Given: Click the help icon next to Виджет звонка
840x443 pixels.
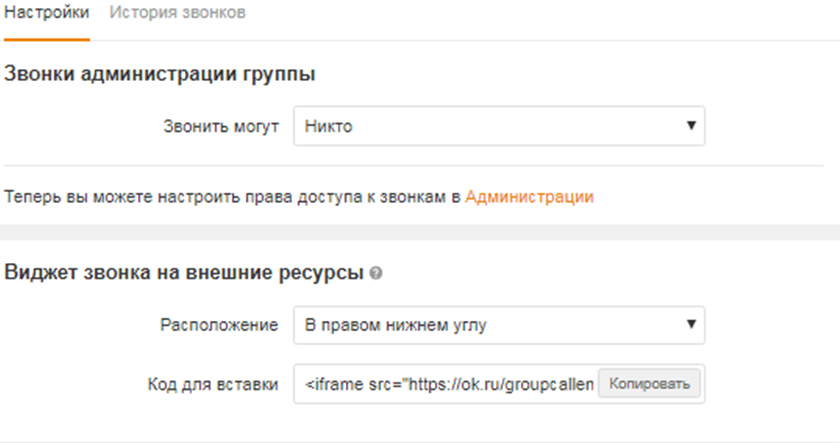Looking at the screenshot, I should (376, 273).
